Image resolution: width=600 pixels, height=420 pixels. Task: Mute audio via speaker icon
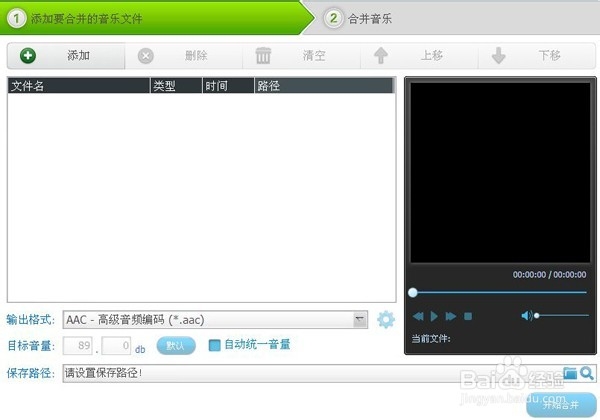[x=527, y=316]
